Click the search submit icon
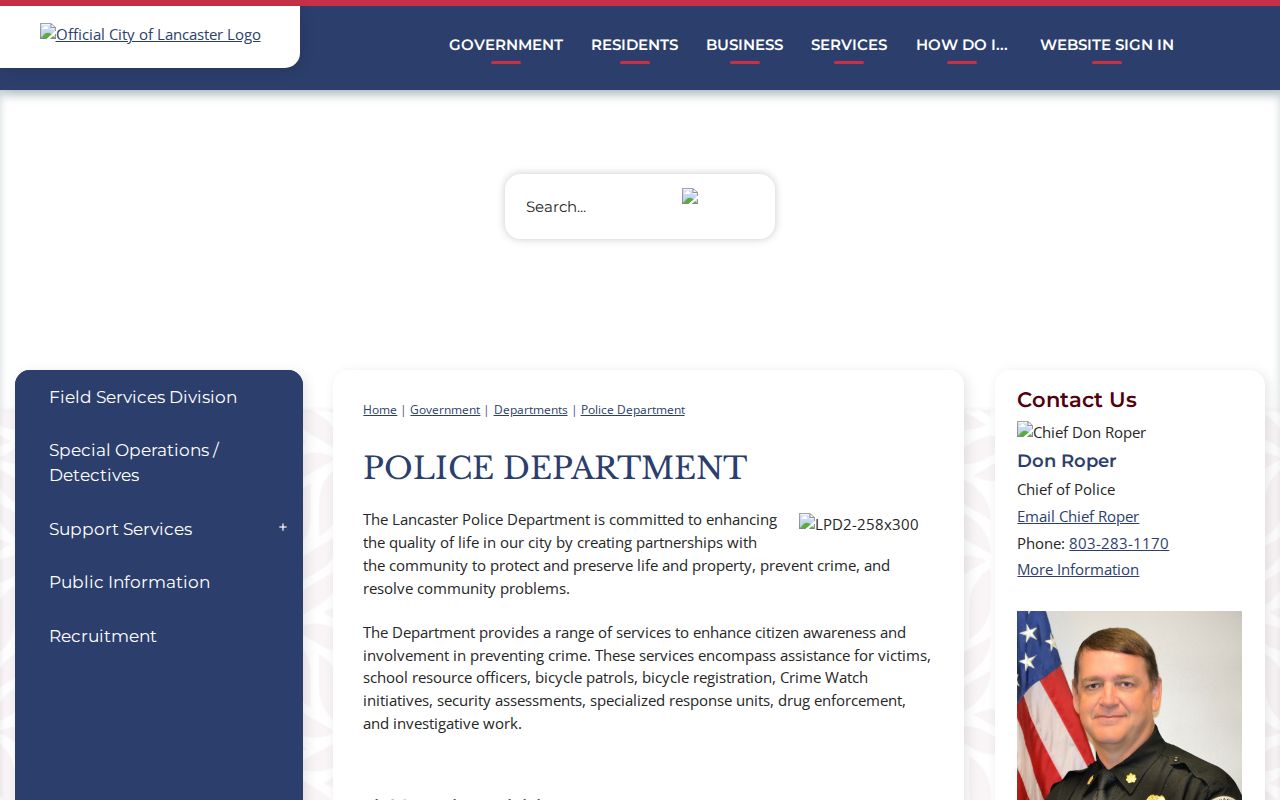1280x800 pixels. (x=690, y=197)
